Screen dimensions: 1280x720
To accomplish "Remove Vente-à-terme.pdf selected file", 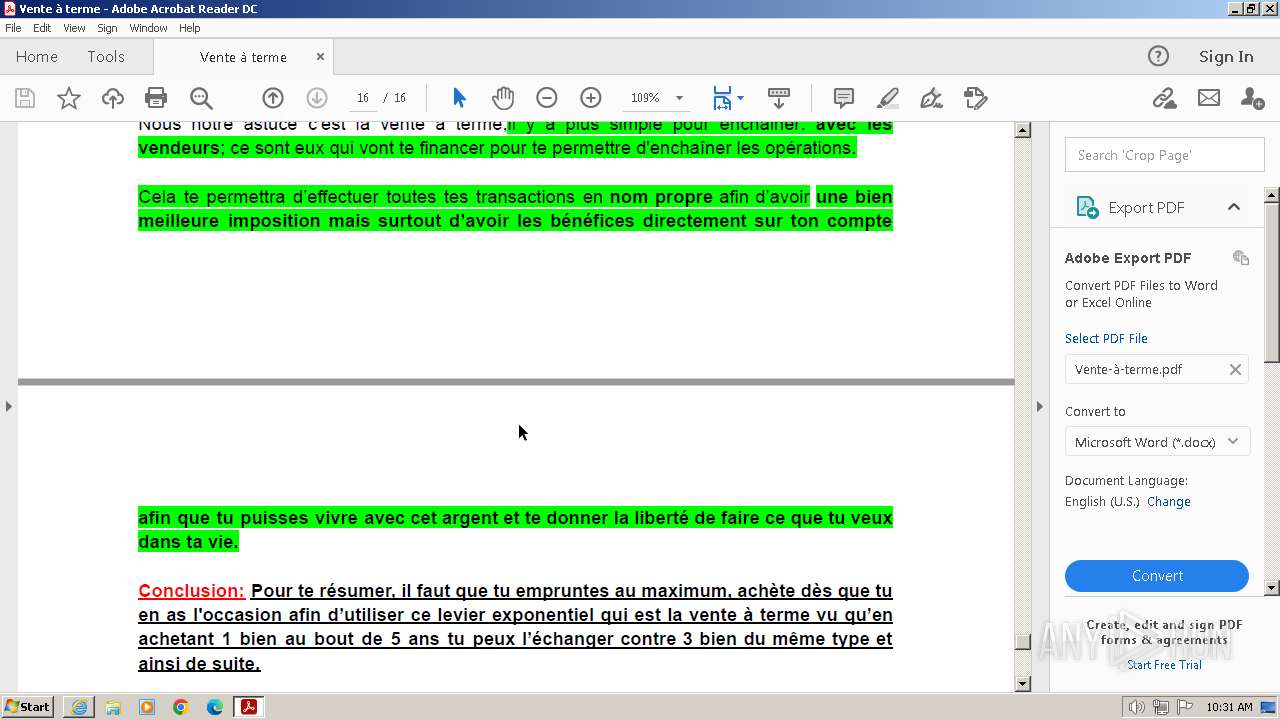I will [x=1235, y=369].
